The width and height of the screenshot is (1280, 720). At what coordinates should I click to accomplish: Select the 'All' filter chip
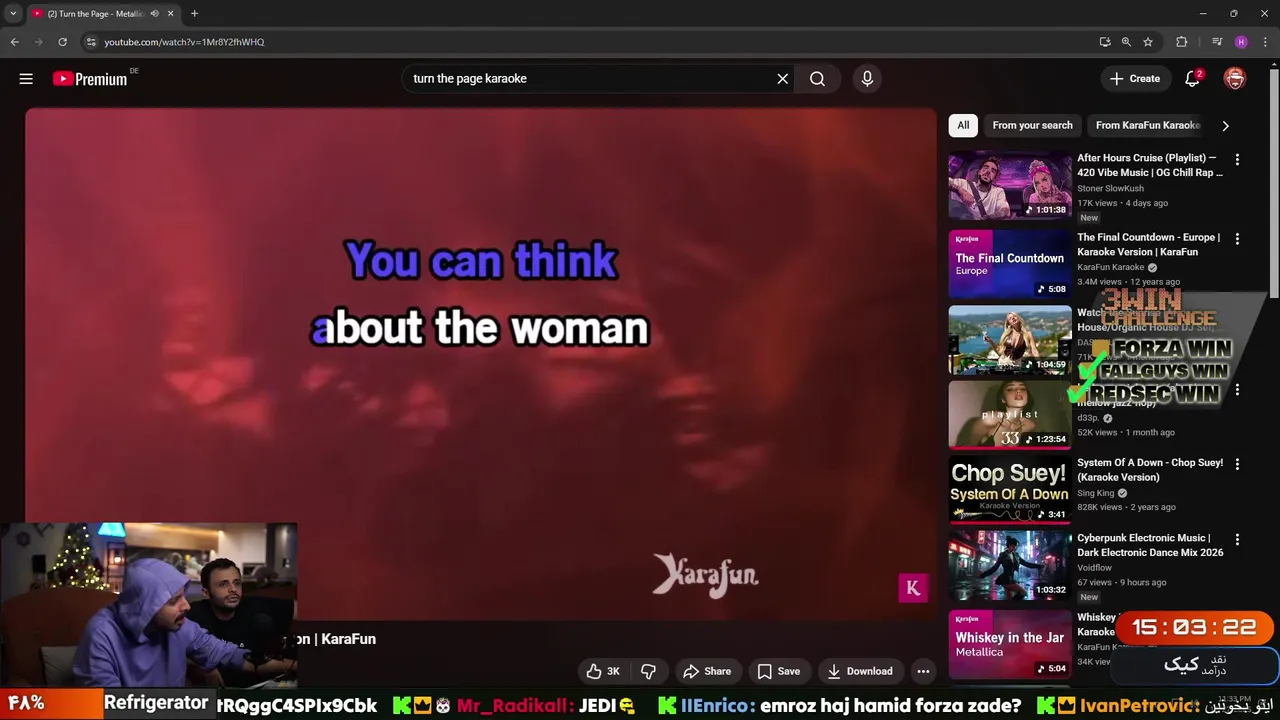pyautogui.click(x=963, y=125)
